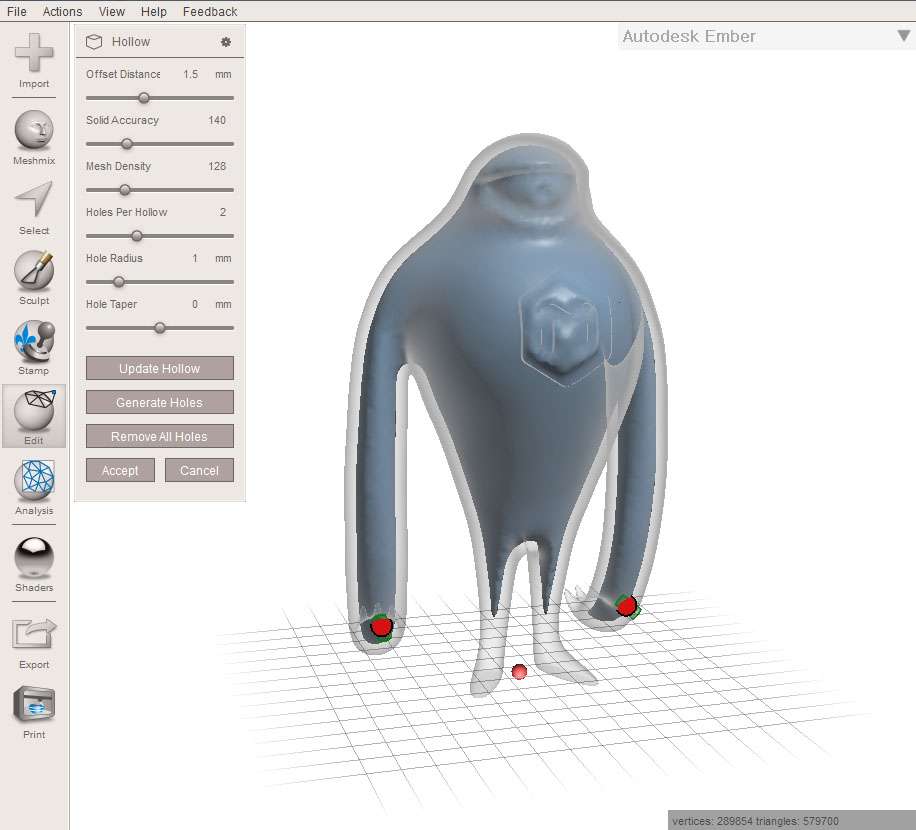Open the Actions menu

pos(63,11)
